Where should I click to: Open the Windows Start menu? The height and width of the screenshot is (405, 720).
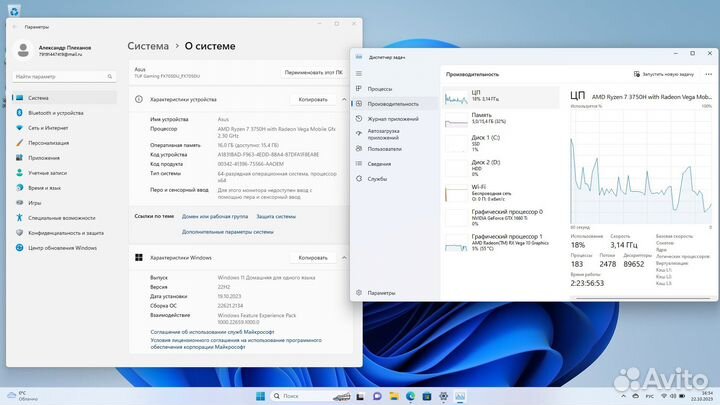click(x=260, y=396)
